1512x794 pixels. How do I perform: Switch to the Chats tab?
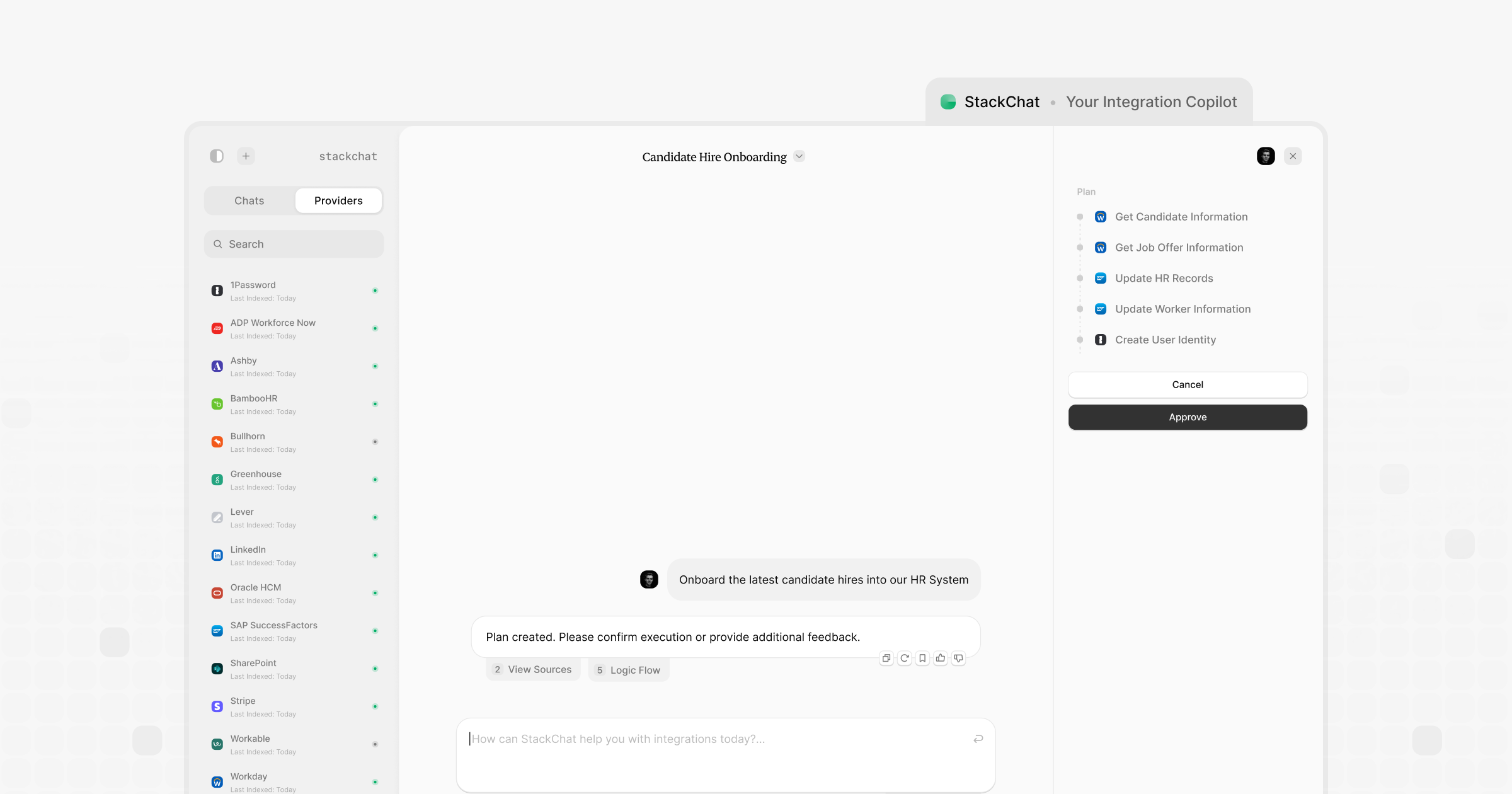pos(249,200)
